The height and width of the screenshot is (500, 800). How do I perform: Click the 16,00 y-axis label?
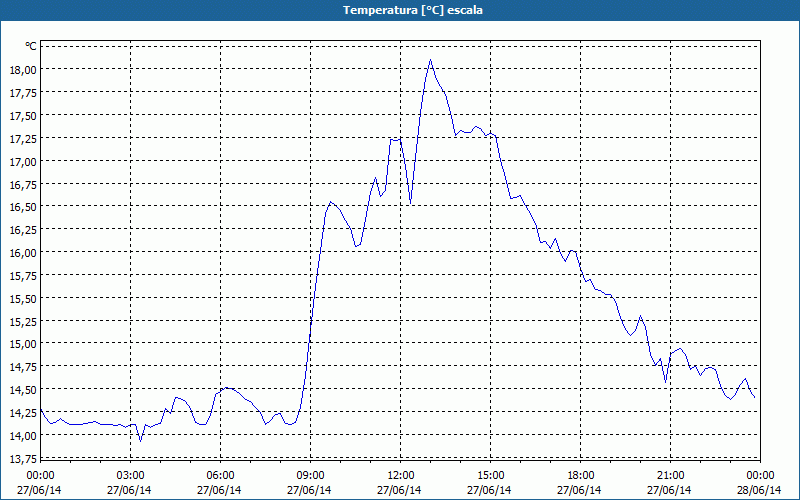click(x=23, y=253)
